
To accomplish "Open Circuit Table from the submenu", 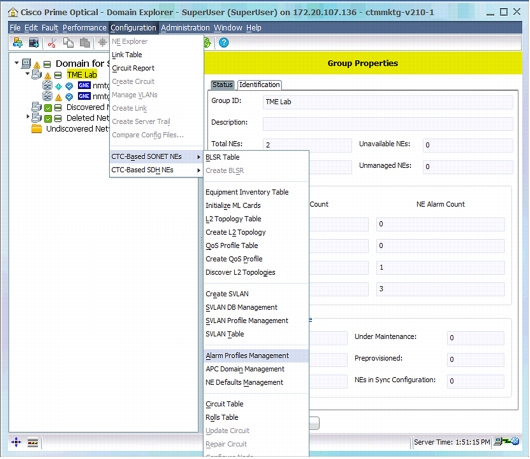I will [257, 404].
